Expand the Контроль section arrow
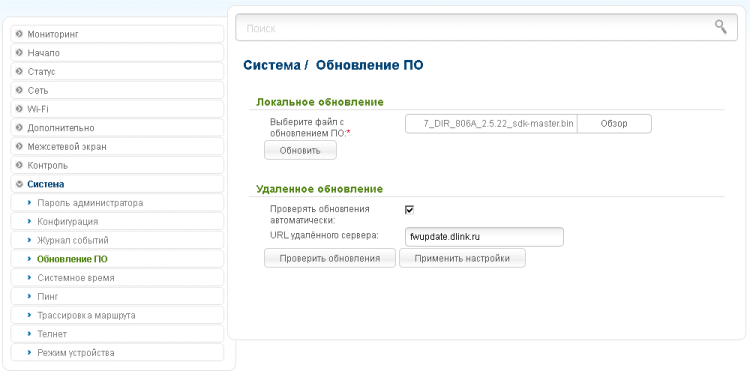The image size is (750, 377). pos(19,165)
